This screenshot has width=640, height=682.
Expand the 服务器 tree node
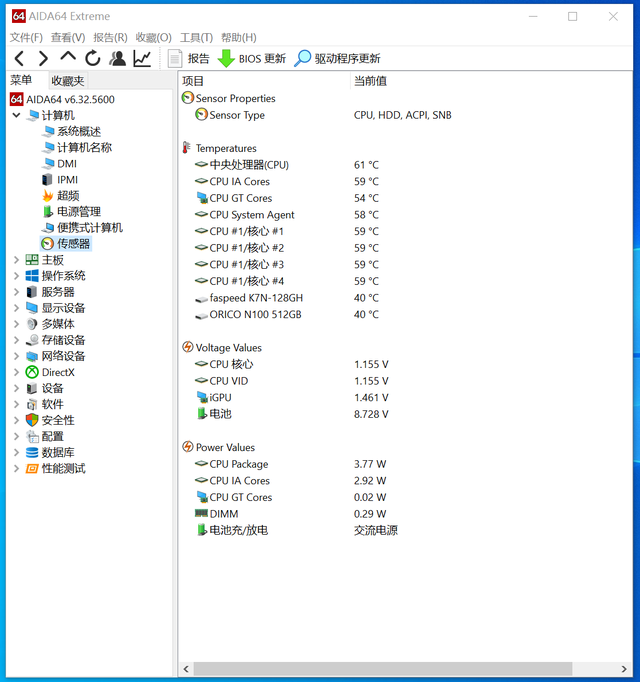pos(17,292)
